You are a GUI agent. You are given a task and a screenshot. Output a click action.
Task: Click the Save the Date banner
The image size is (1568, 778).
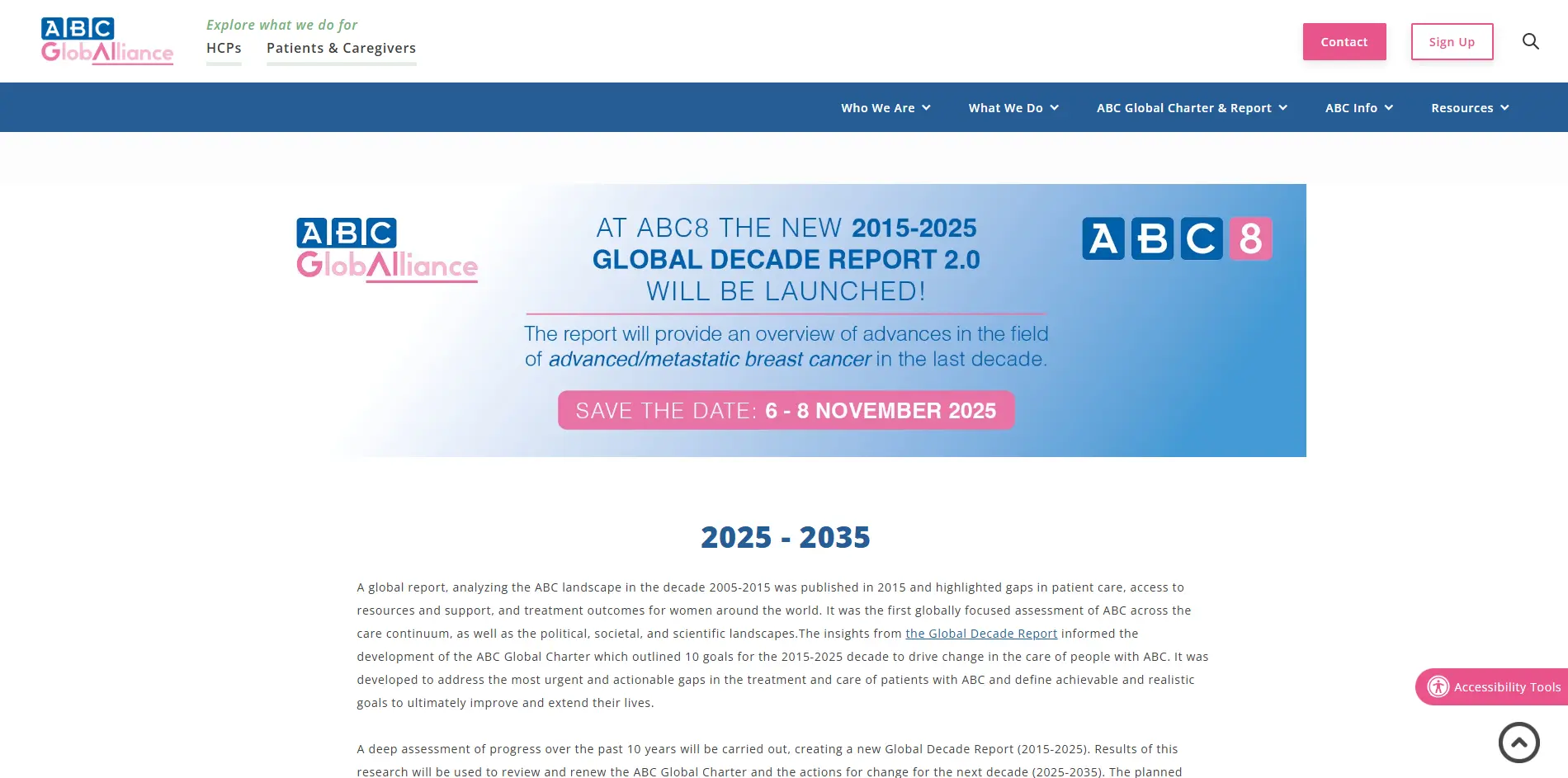786,410
